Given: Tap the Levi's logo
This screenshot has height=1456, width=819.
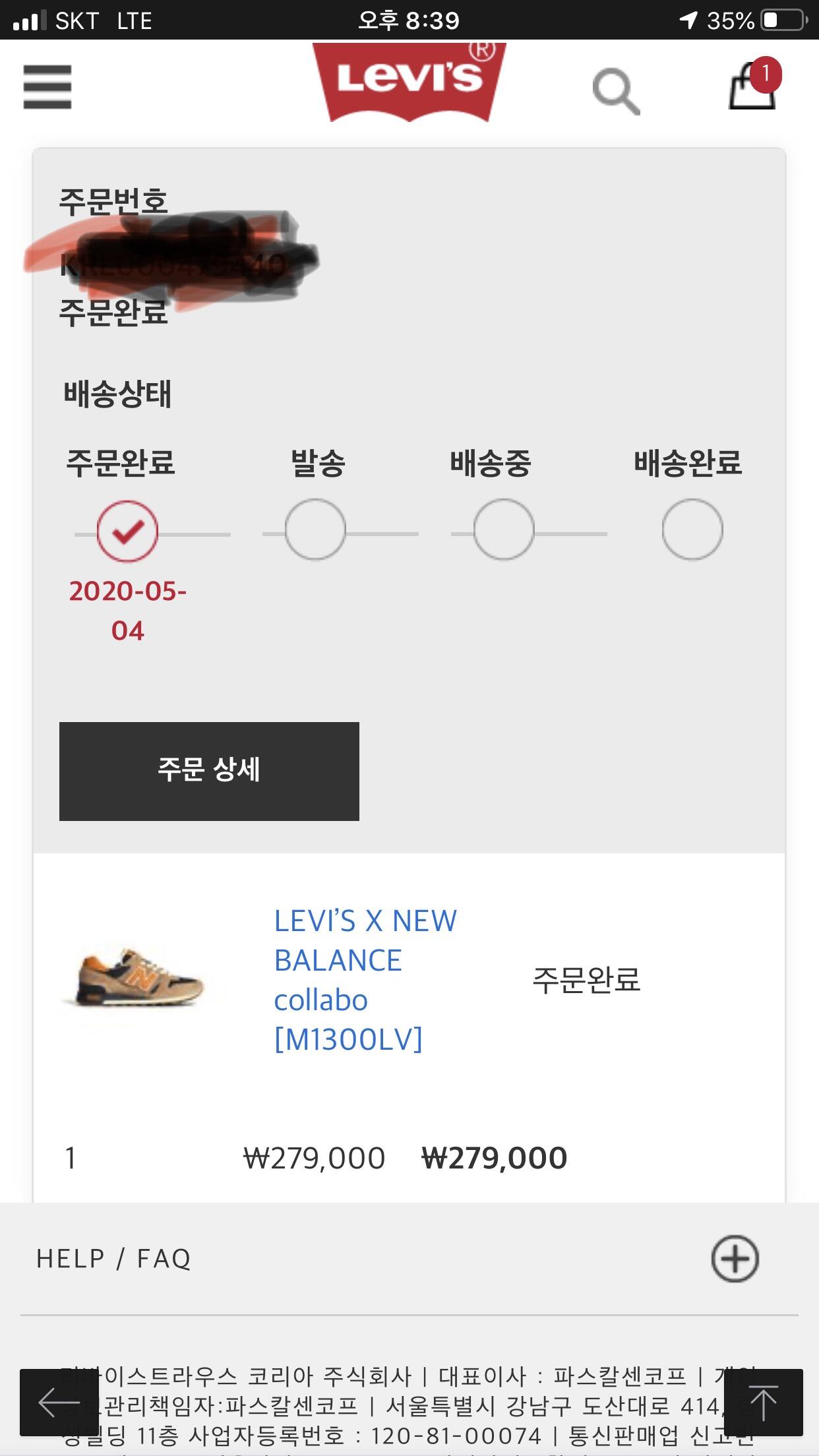Looking at the screenshot, I should pyautogui.click(x=409, y=82).
